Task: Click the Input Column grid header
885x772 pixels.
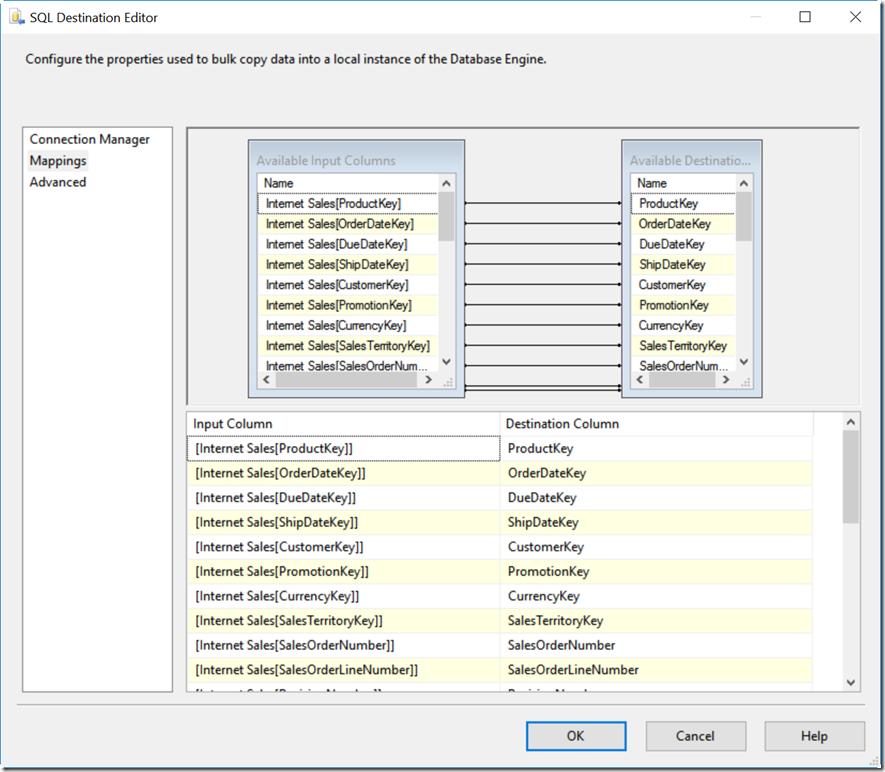Action: [343, 424]
